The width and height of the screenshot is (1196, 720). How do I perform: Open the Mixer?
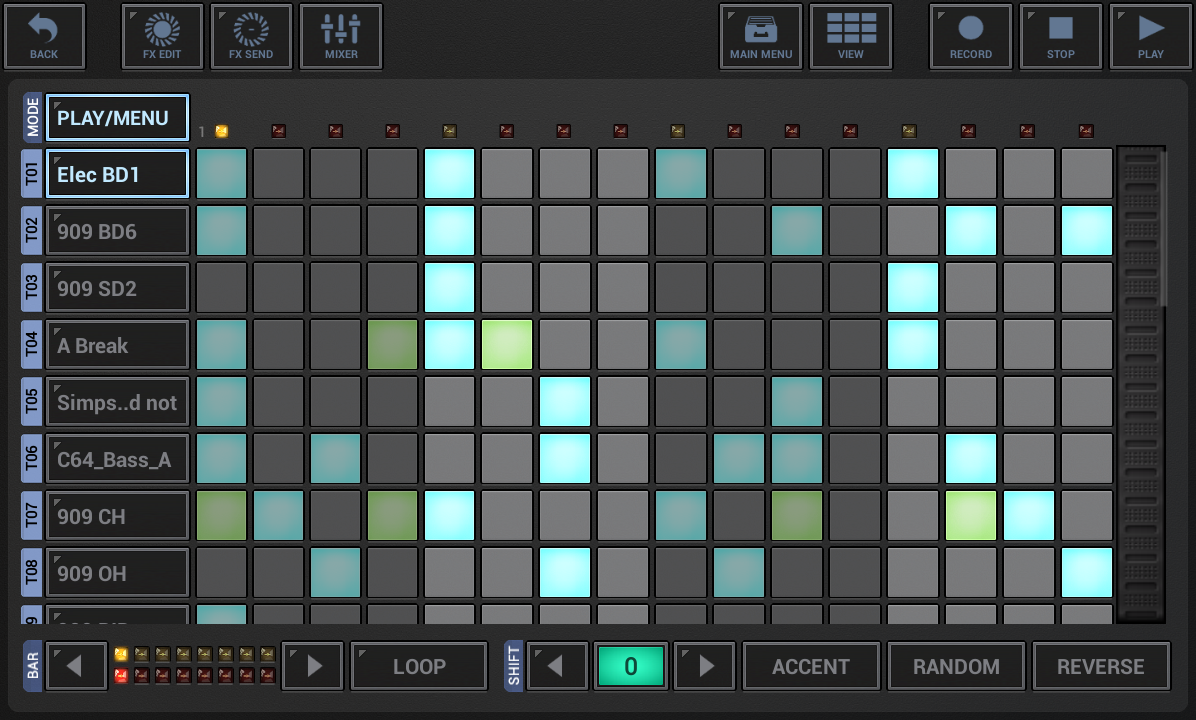341,37
